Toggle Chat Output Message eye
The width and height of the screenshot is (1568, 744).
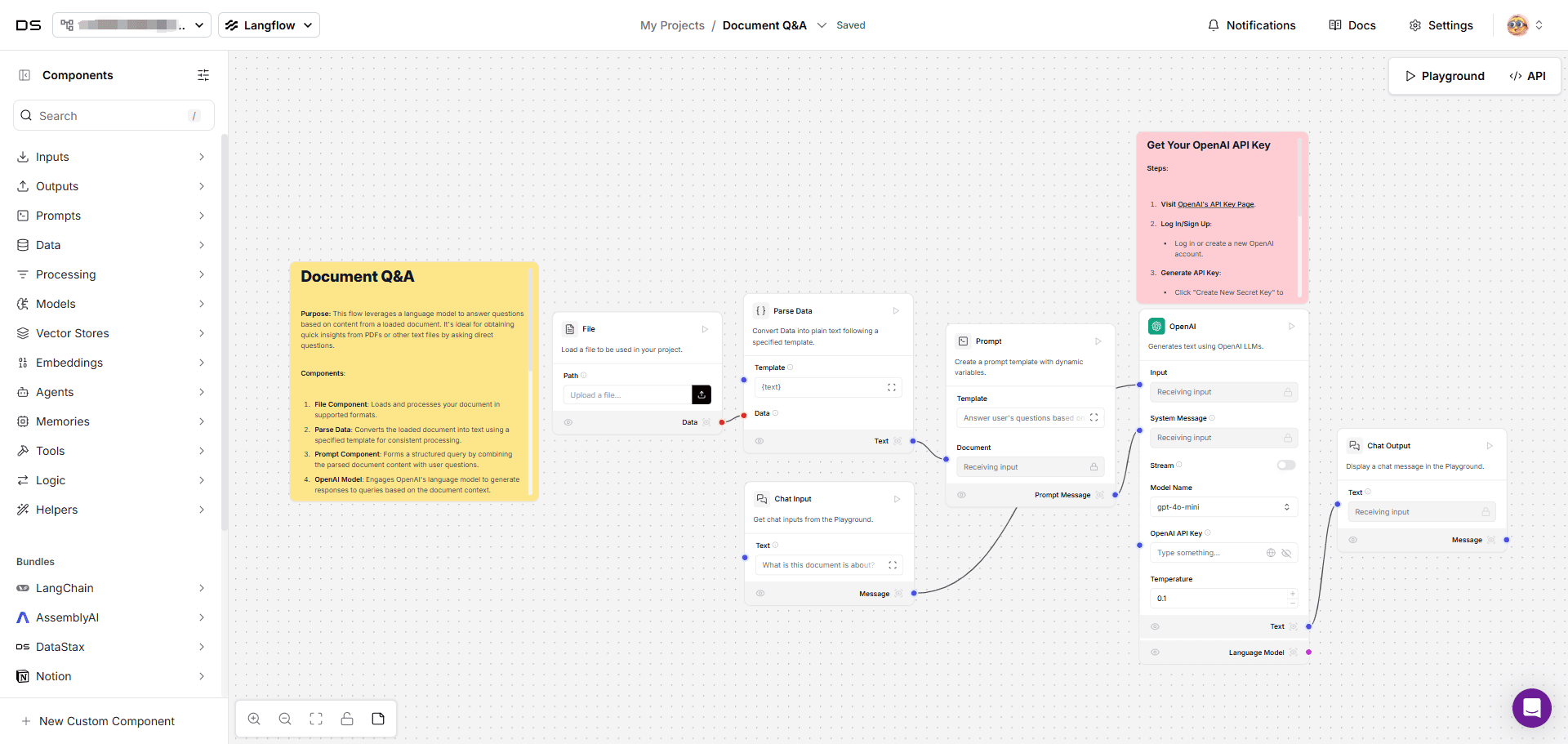pyautogui.click(x=1353, y=540)
